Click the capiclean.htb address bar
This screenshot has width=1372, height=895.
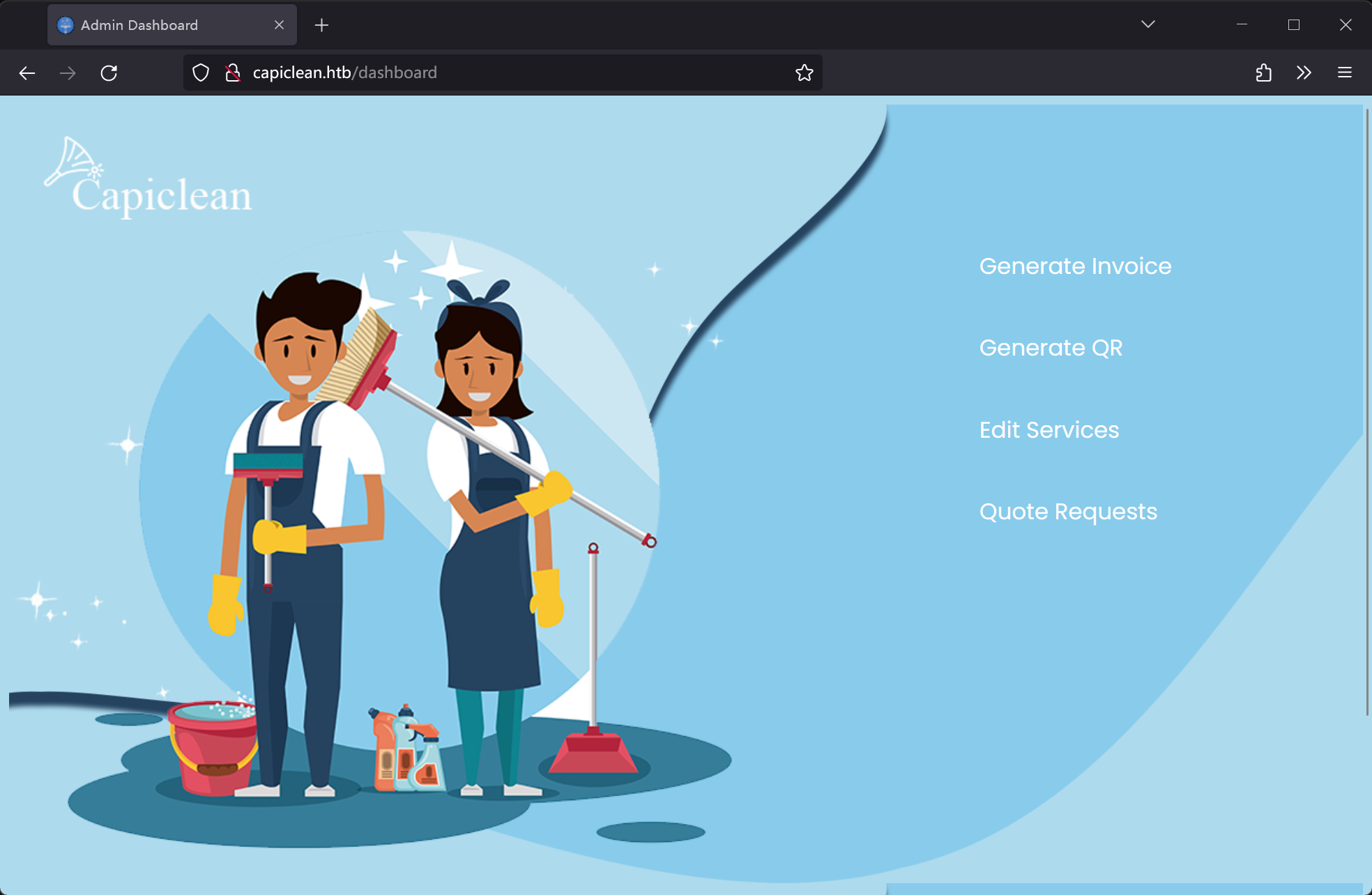516,72
